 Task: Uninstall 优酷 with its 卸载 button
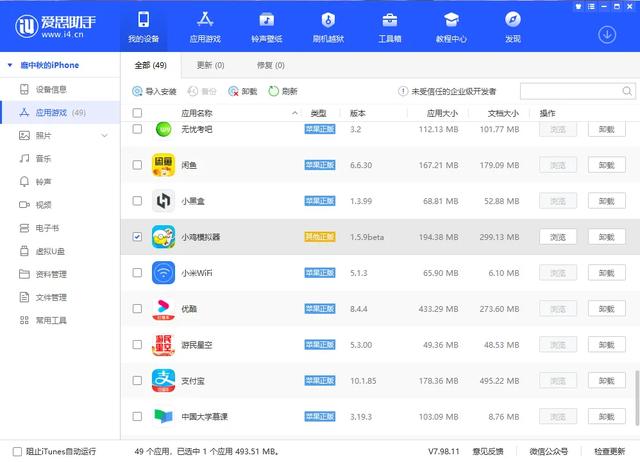607,309
